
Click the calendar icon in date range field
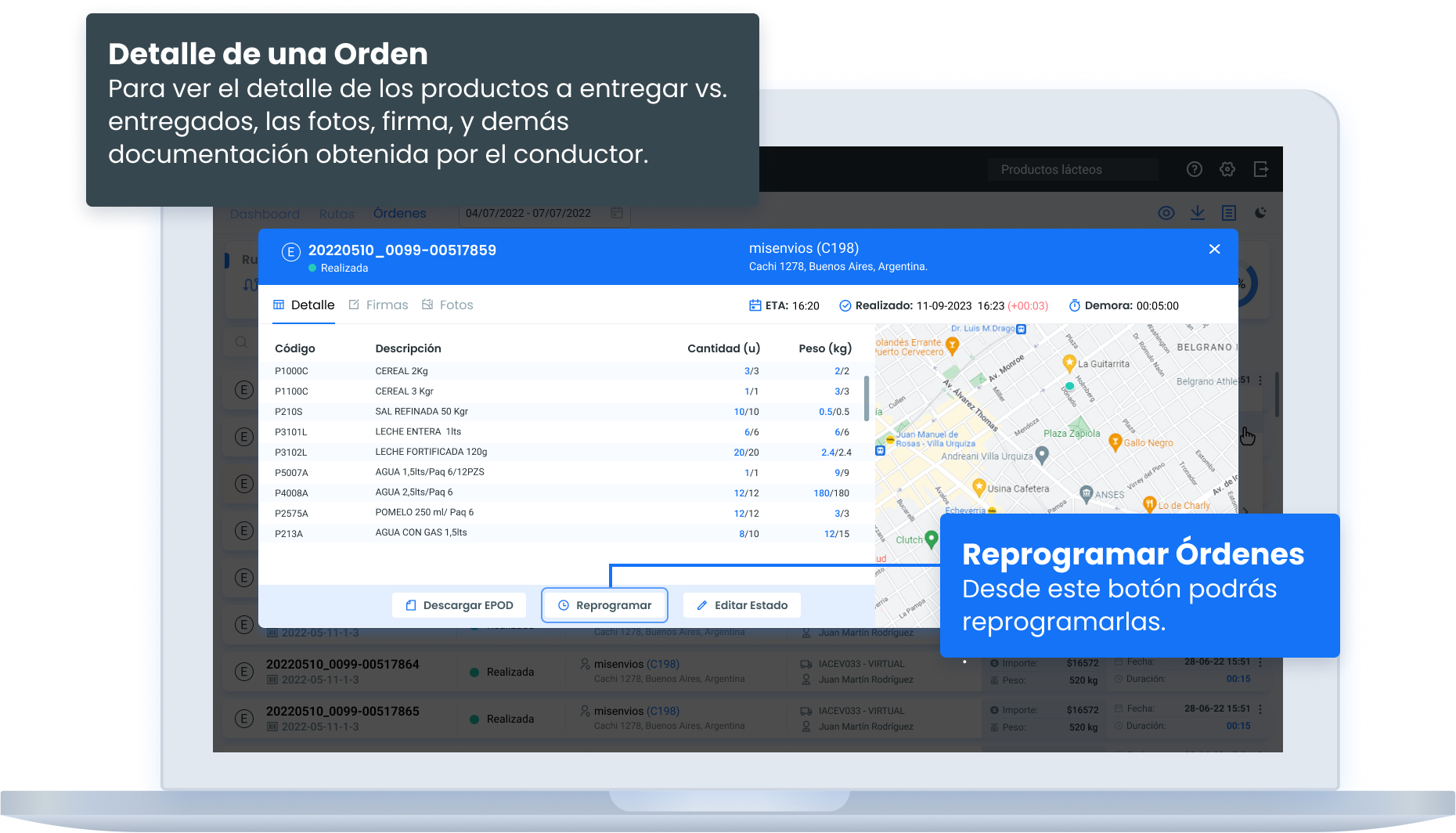(617, 213)
